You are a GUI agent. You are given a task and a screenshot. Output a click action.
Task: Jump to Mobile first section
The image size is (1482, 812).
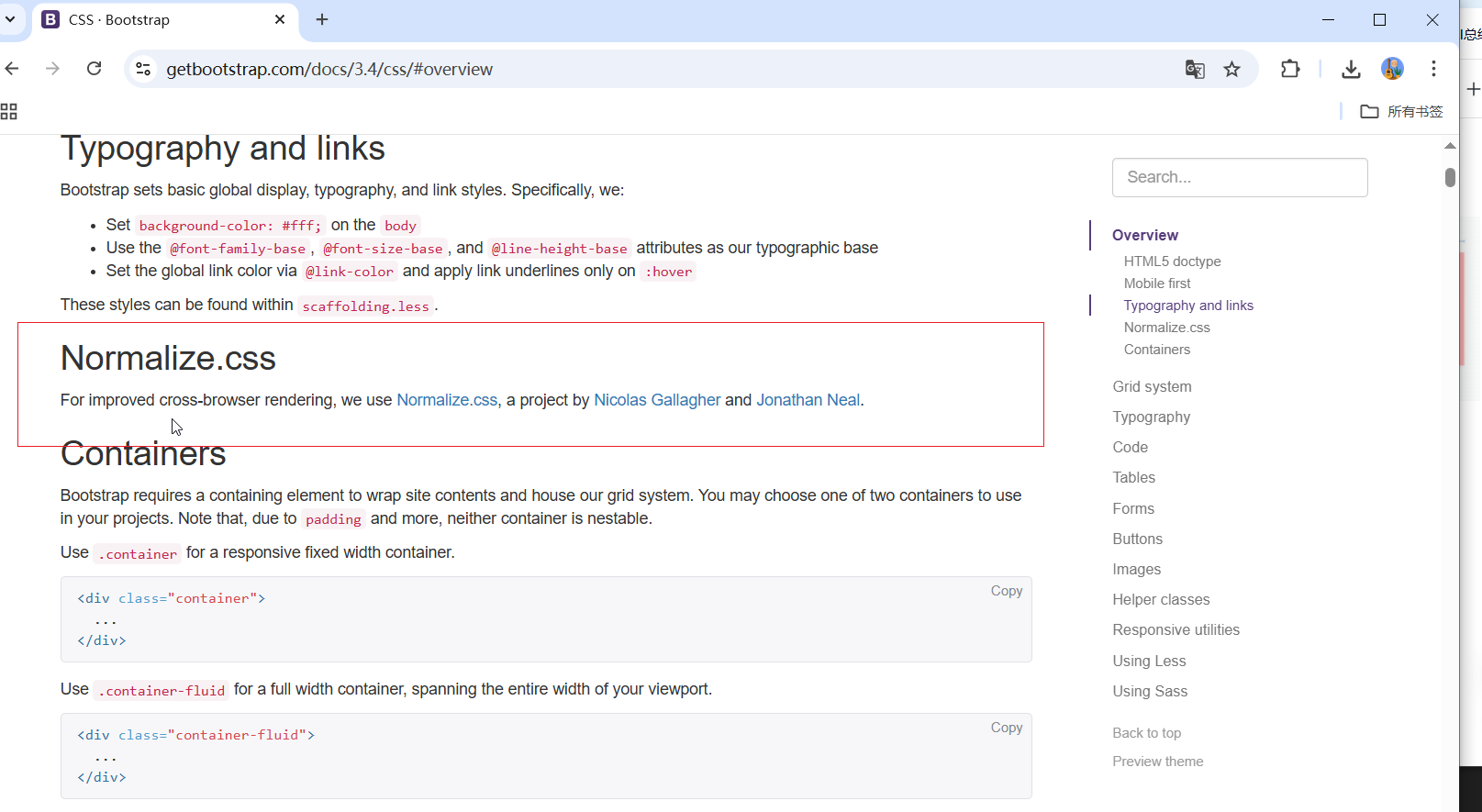[1157, 284]
